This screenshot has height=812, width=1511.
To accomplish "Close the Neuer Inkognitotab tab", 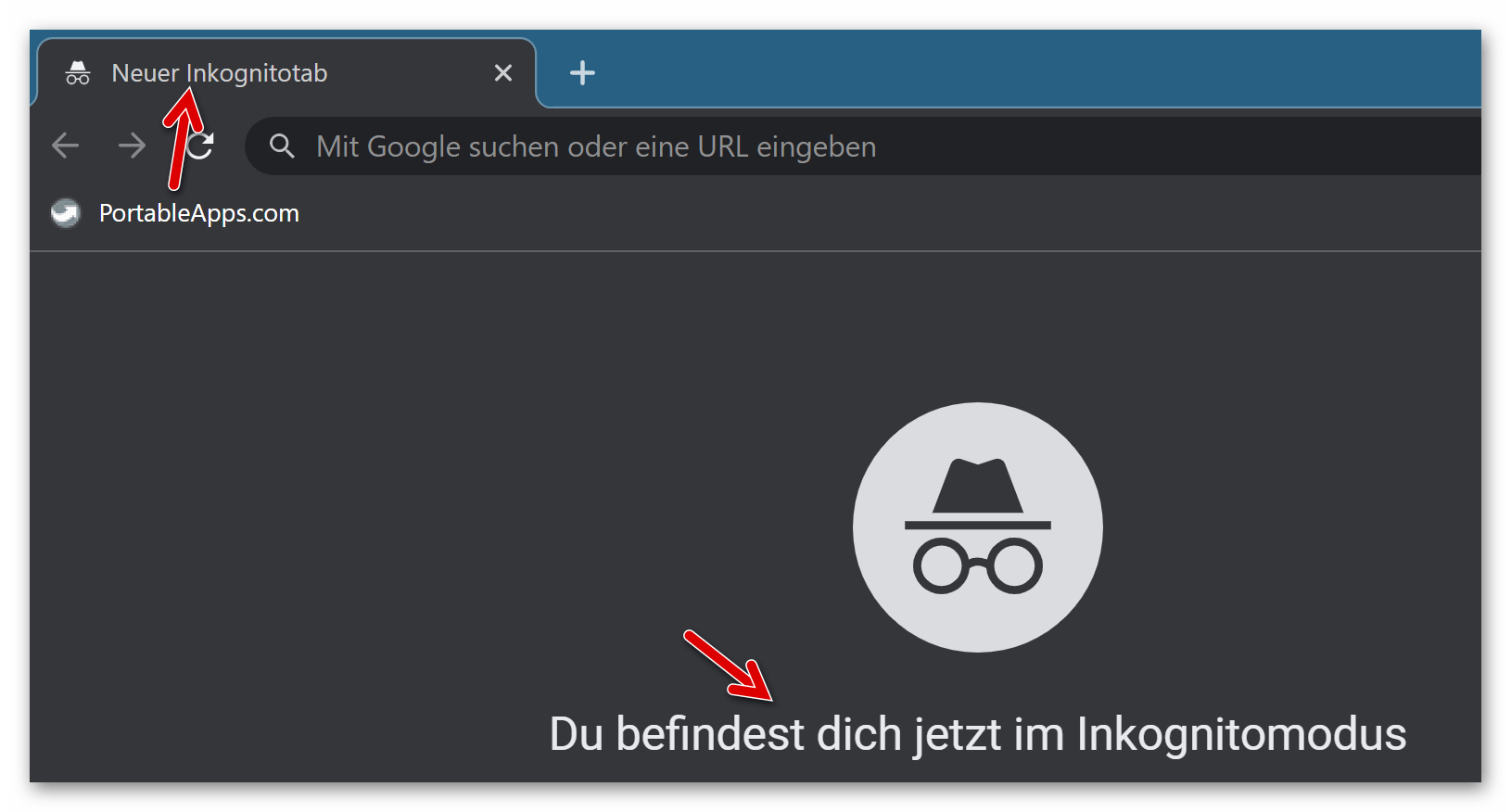I will click(x=502, y=73).
